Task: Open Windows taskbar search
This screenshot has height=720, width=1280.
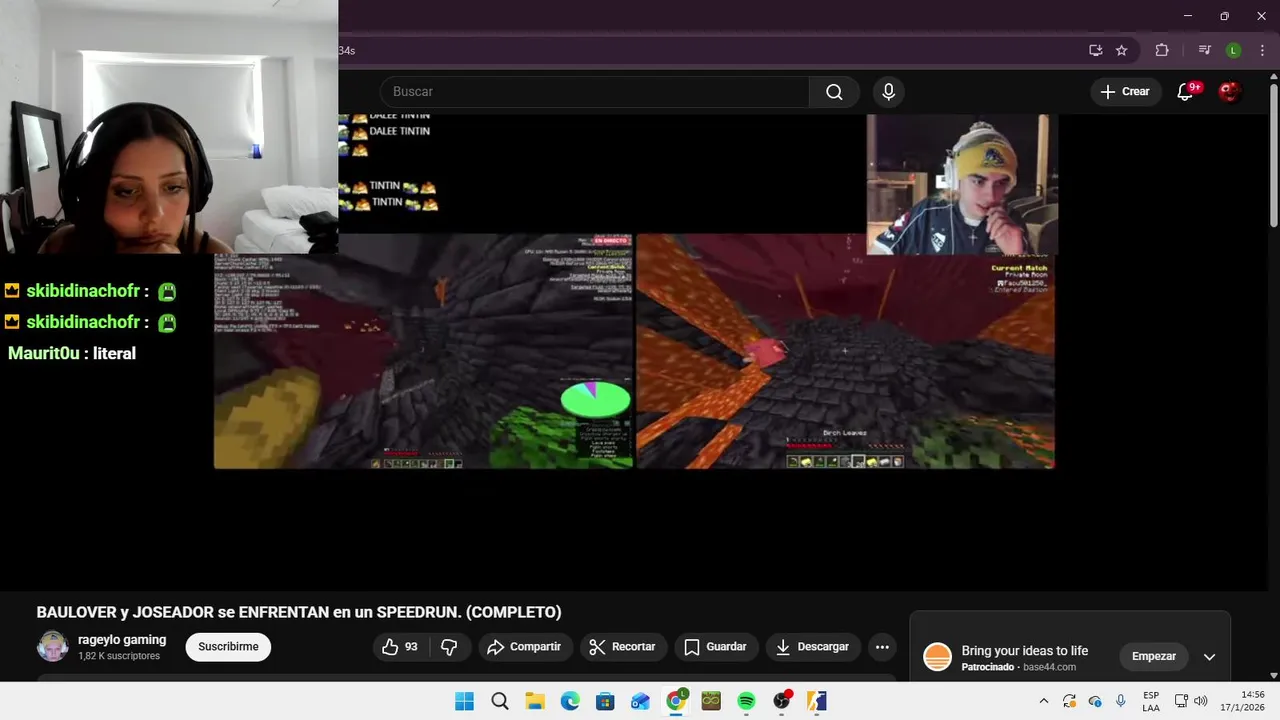Action: pos(500,701)
